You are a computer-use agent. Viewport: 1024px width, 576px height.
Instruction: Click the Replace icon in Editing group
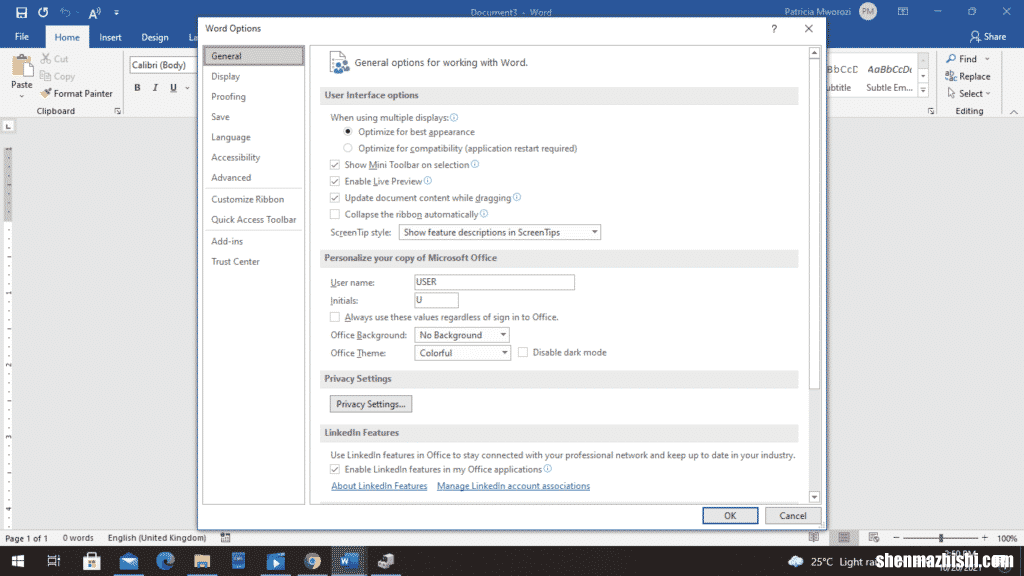tap(951, 76)
